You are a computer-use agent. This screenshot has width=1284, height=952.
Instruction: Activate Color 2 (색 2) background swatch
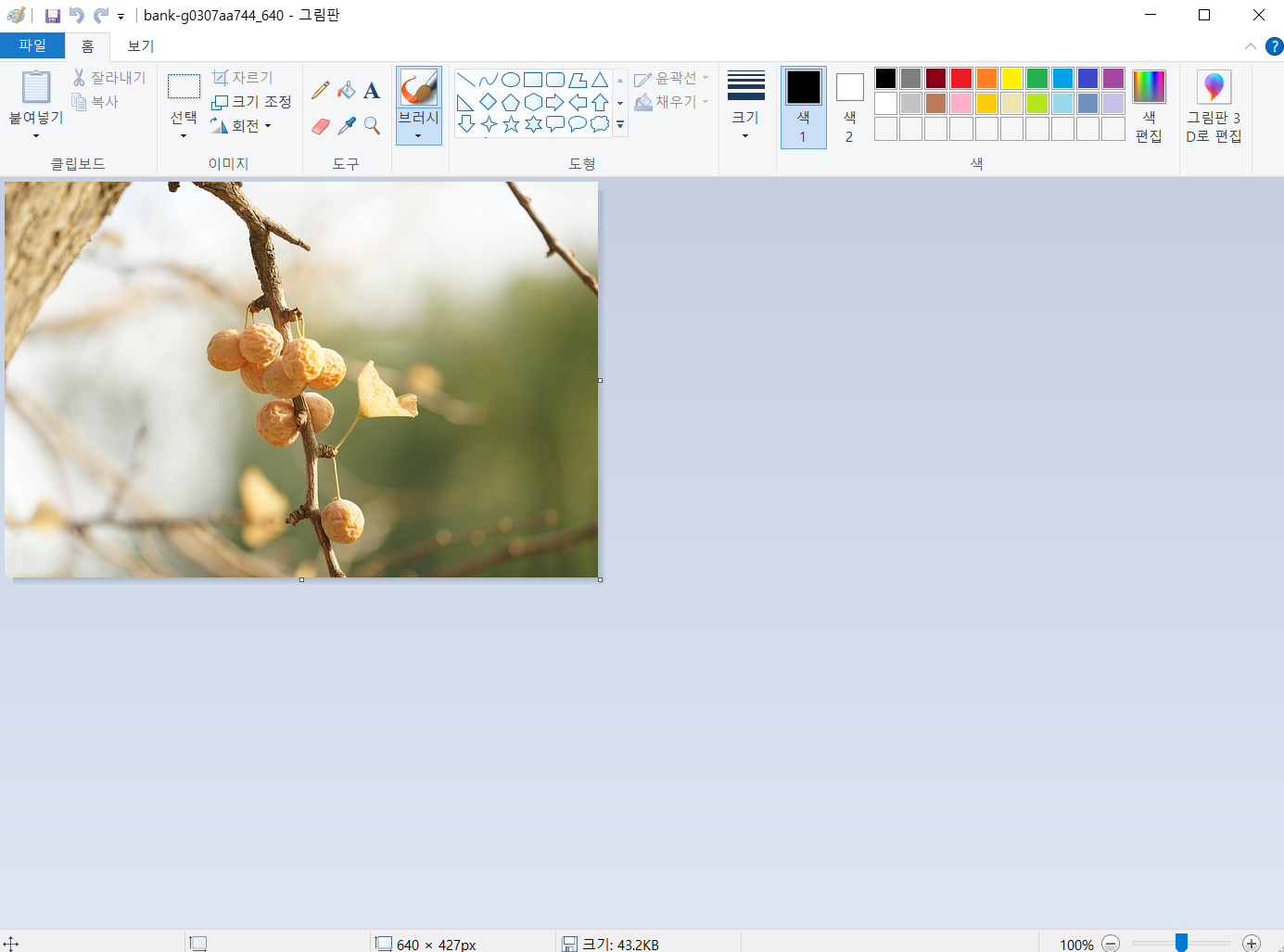849,108
